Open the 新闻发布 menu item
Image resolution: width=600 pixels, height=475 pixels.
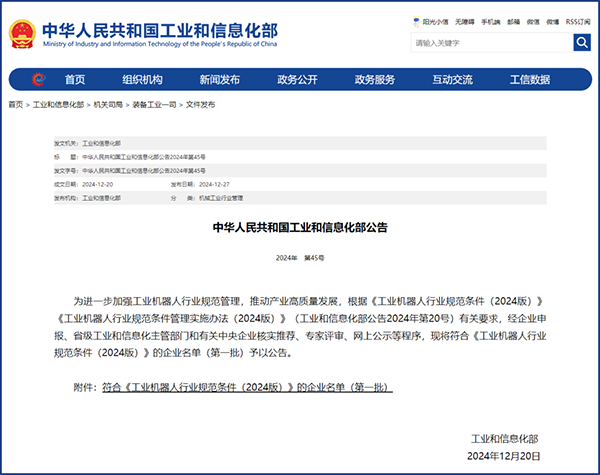click(219, 80)
